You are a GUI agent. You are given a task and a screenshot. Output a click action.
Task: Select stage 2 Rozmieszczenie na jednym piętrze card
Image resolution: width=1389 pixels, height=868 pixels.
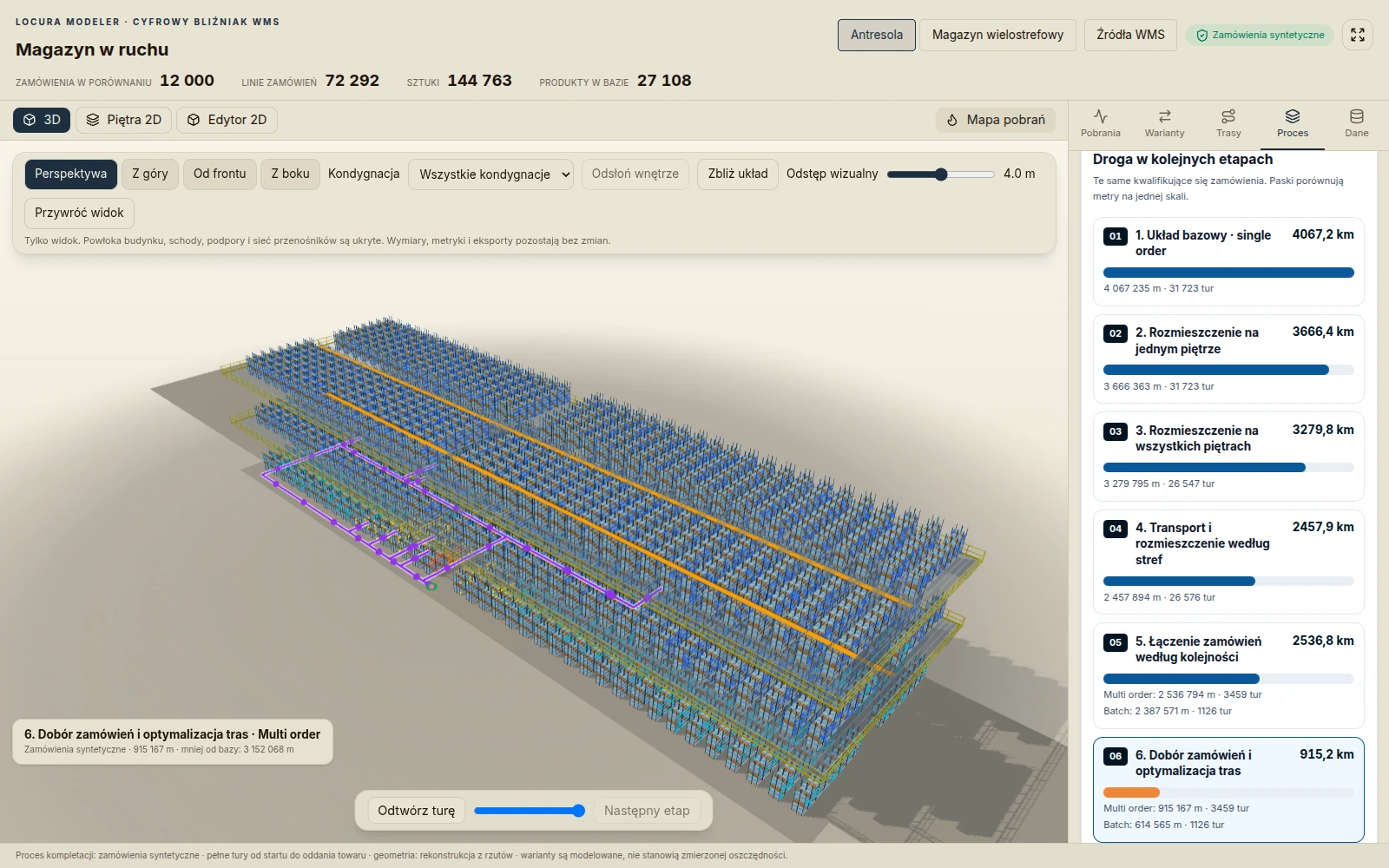1228,359
